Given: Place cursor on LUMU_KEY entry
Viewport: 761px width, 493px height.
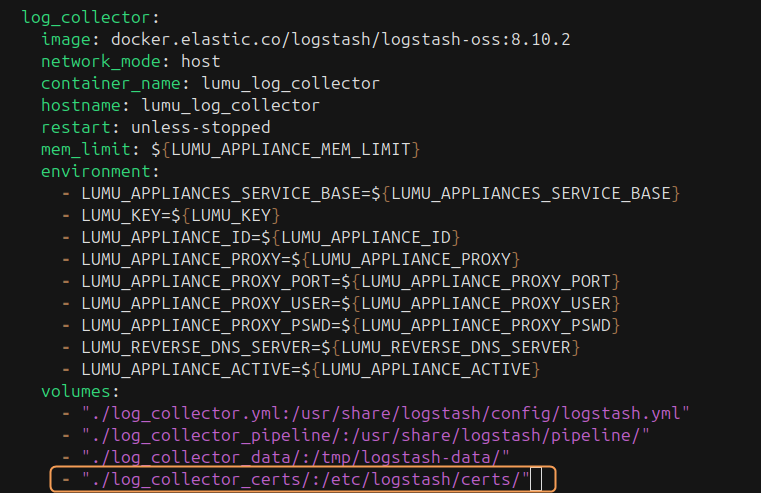Looking at the screenshot, I should pos(180,215).
